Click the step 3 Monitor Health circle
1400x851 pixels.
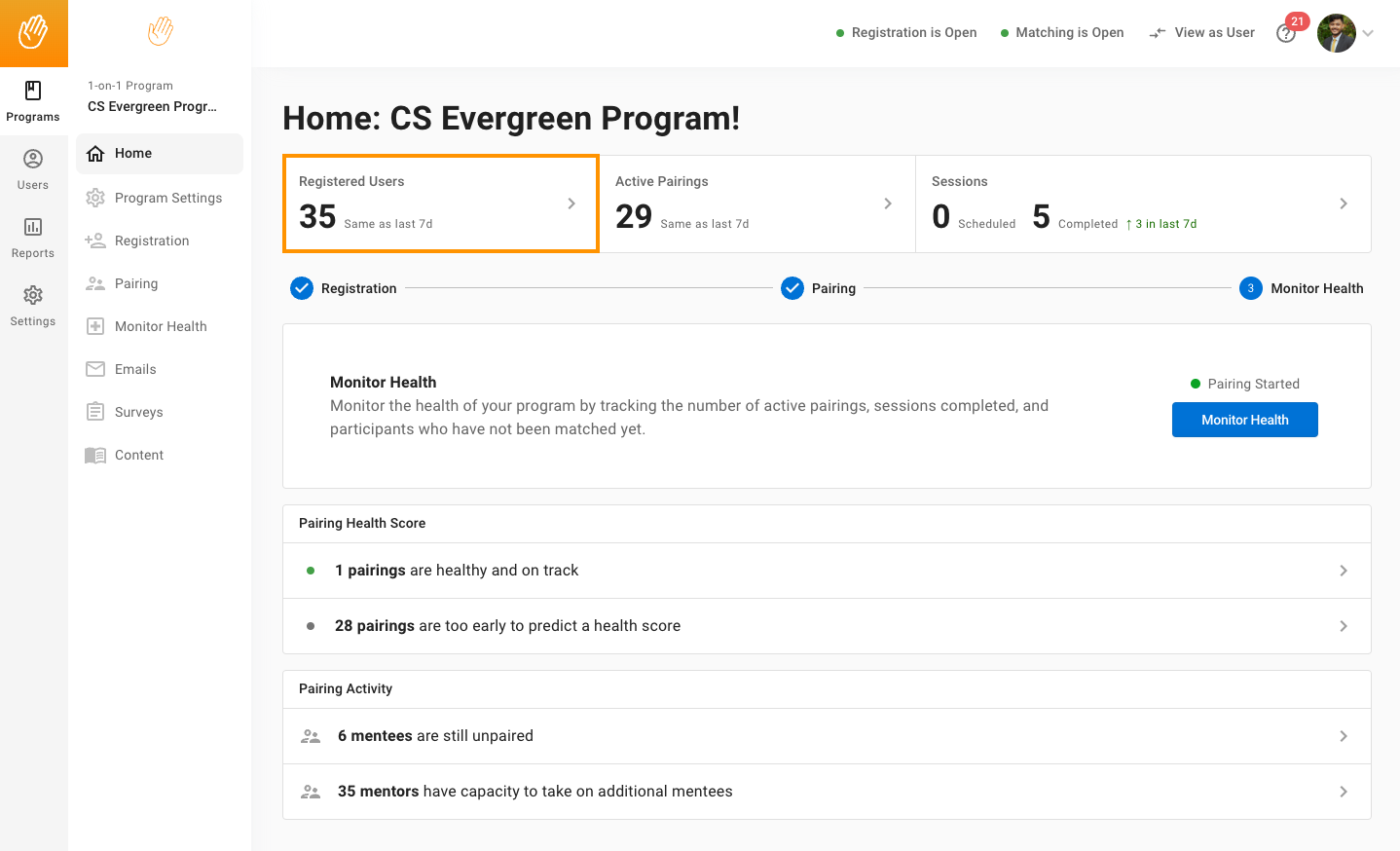[x=1251, y=288]
